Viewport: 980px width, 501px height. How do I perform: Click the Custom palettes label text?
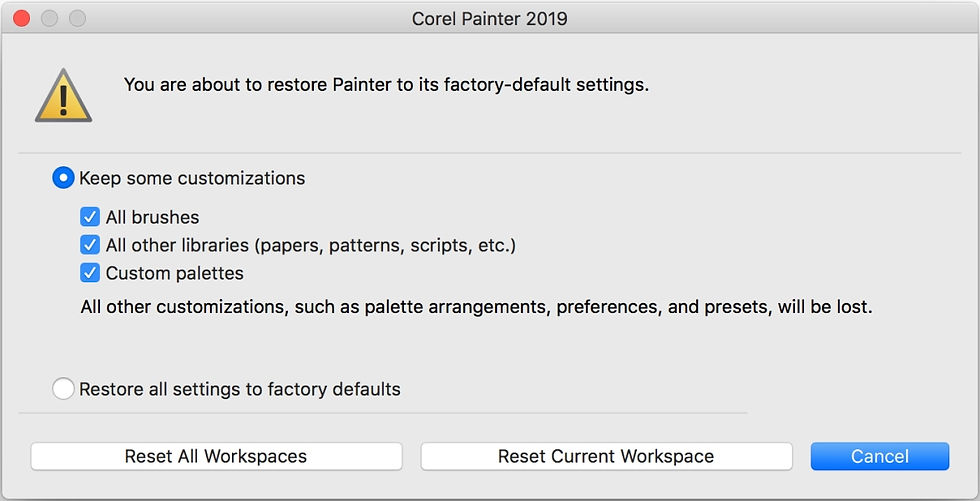(174, 273)
